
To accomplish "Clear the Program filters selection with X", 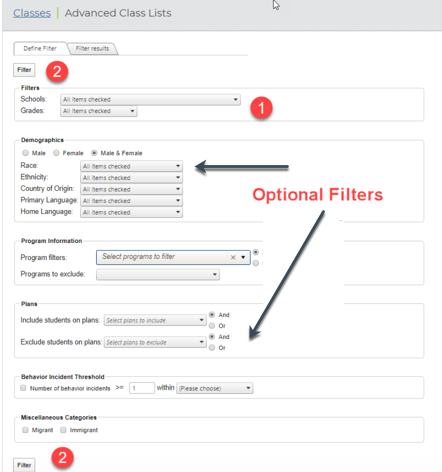I will (x=233, y=257).
